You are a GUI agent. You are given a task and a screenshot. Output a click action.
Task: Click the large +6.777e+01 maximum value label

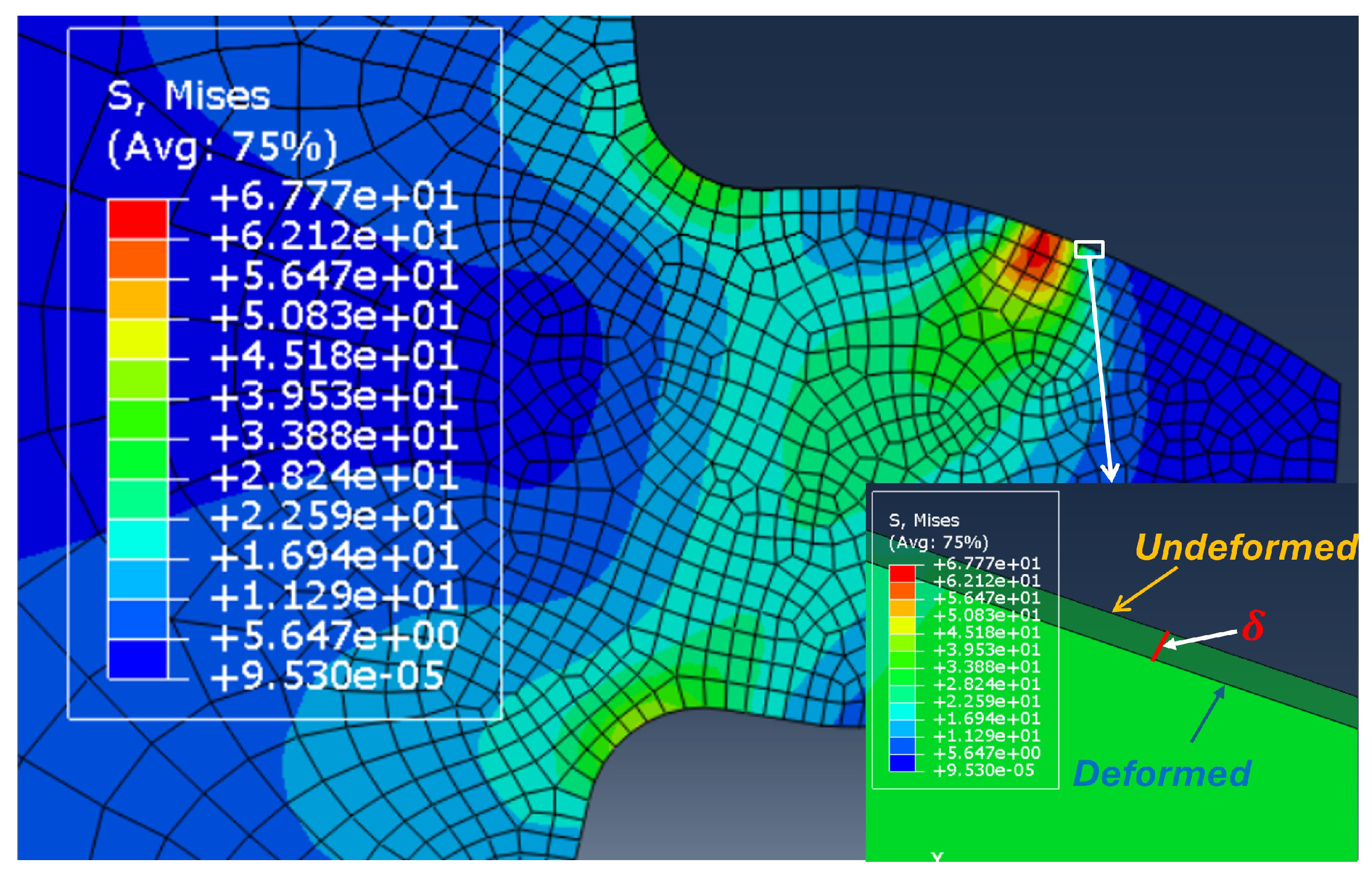click(335, 196)
